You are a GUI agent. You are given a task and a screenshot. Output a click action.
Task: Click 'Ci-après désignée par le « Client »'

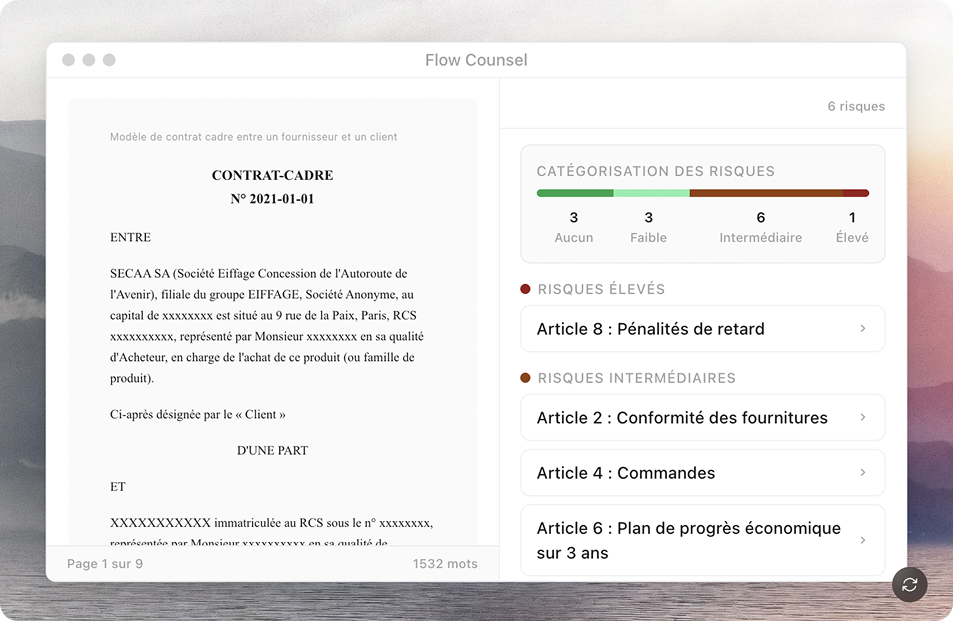coord(198,414)
